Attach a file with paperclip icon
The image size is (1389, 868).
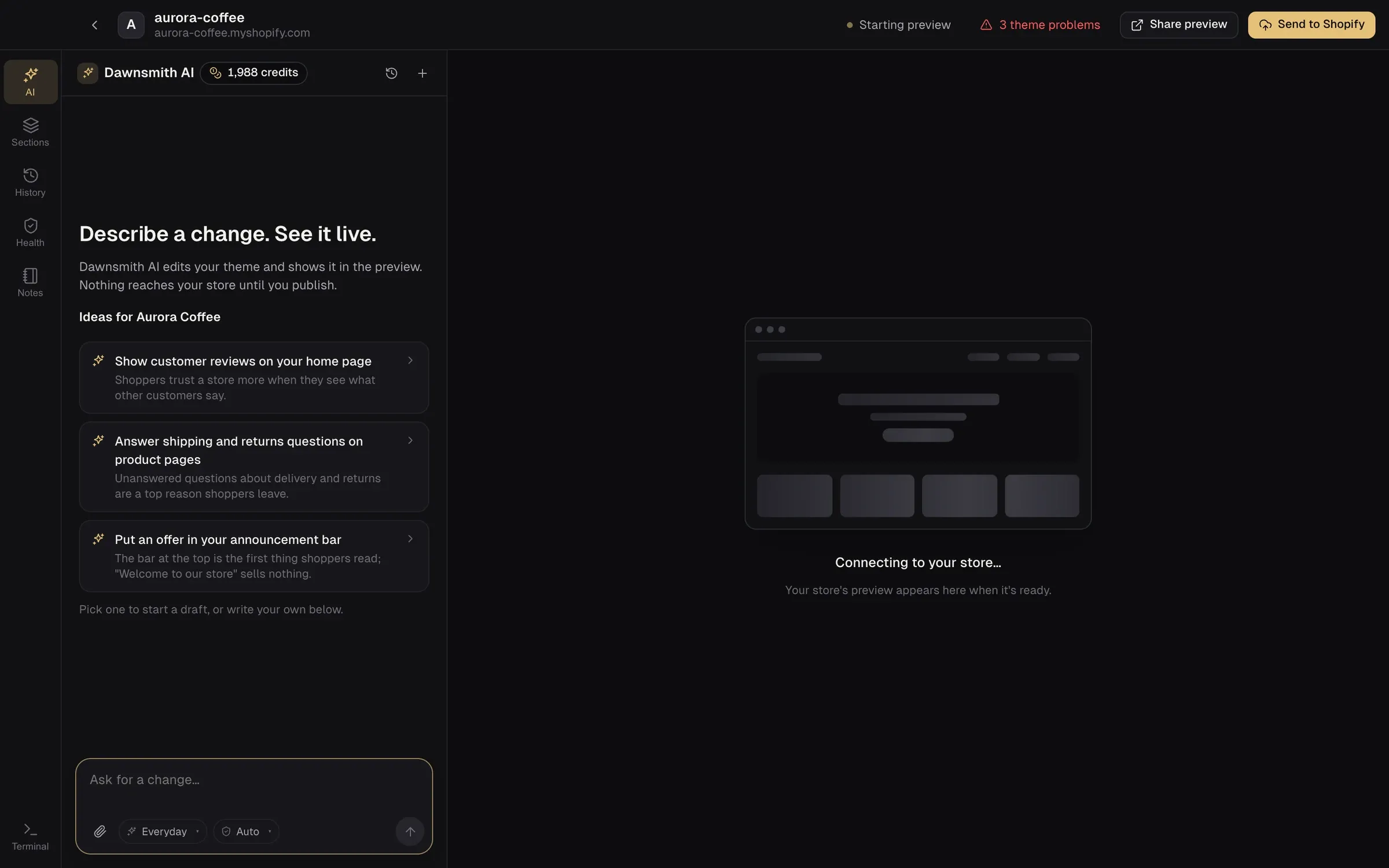pyautogui.click(x=100, y=832)
